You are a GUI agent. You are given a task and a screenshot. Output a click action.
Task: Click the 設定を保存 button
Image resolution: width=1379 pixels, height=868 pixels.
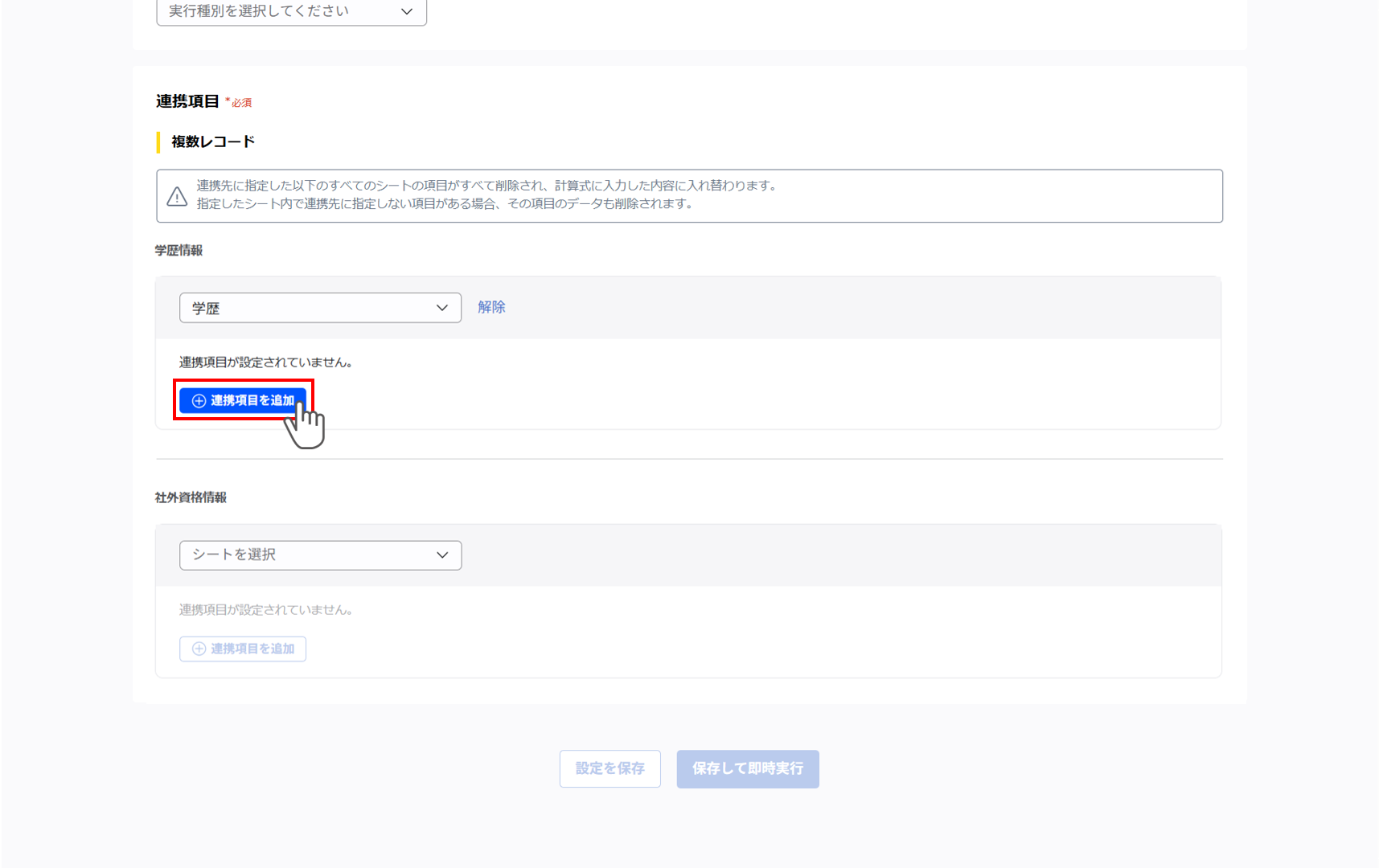(609, 768)
